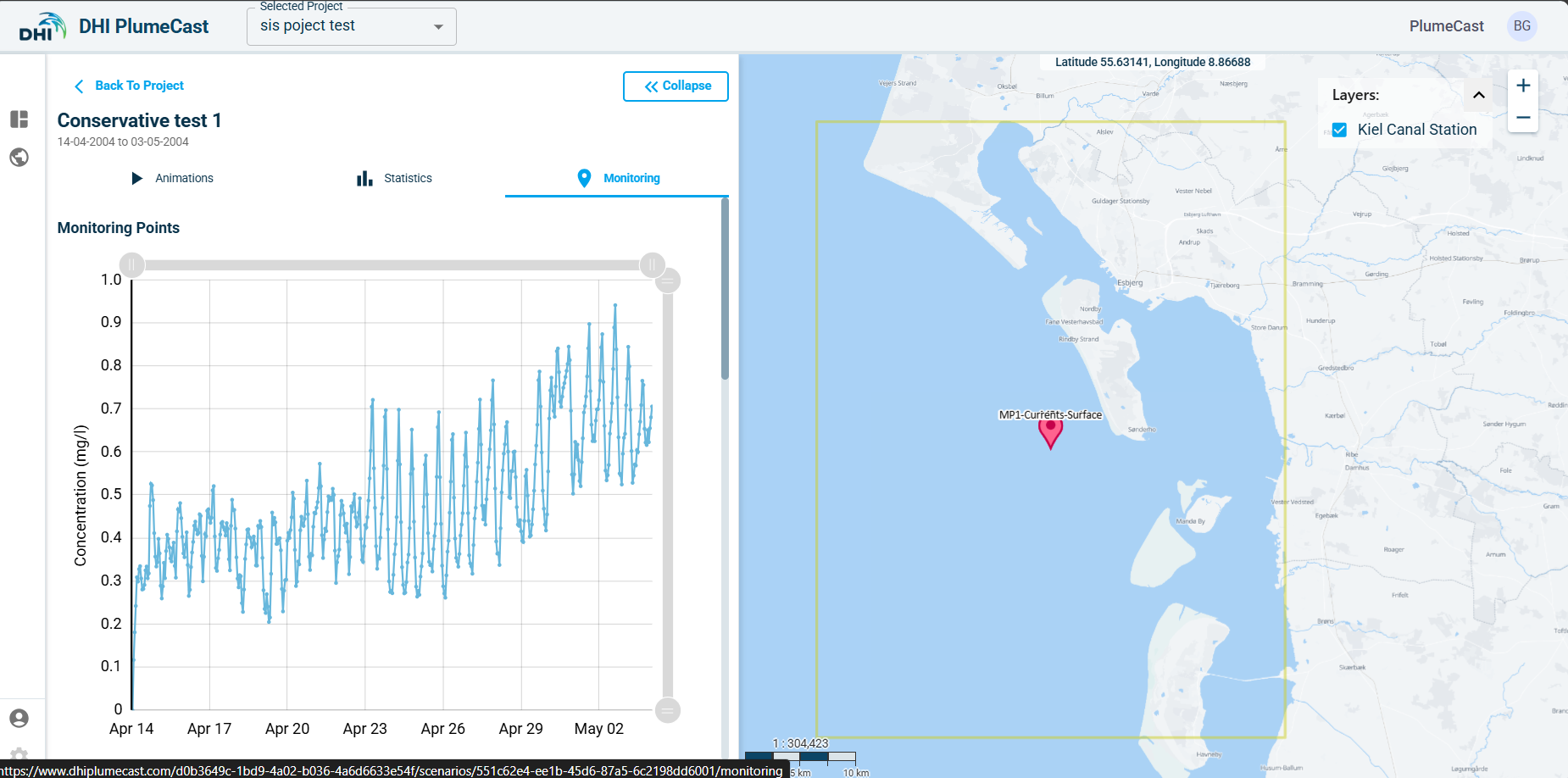Zoom out on the map
The image size is (1568, 778).
(1522, 118)
